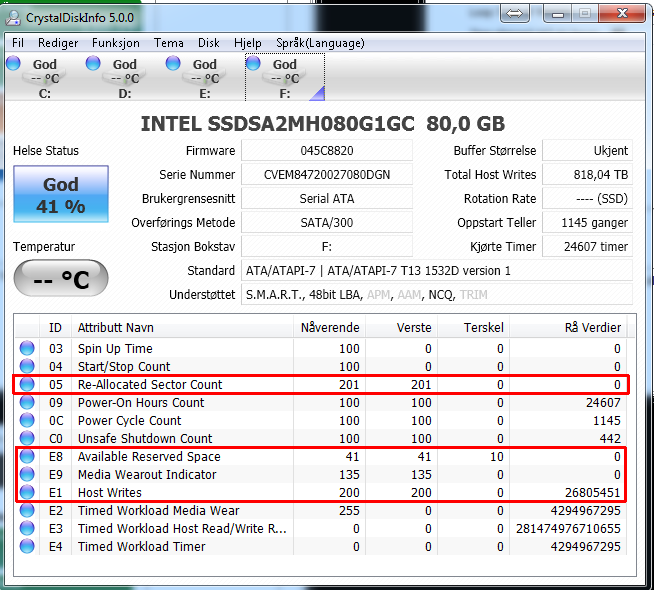This screenshot has width=654, height=590.
Task: Click the Verste column header
Action: coord(401,327)
